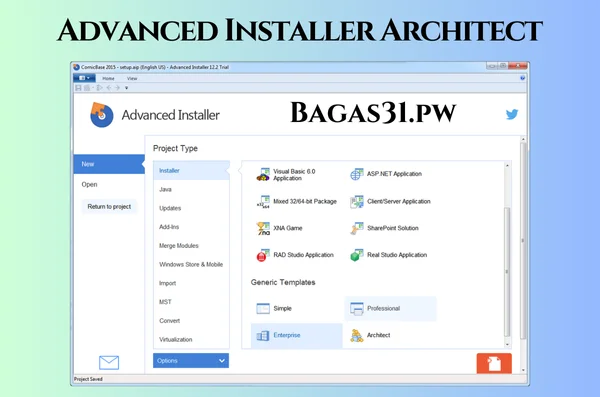Choose the Mixed 32/64-bit Package icon
Screen dimensions: 600x397
(263, 201)
